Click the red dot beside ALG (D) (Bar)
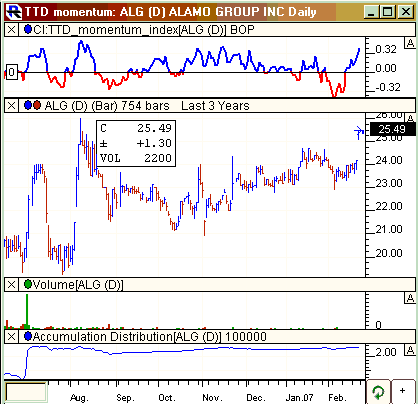Image resolution: width=418 pixels, height=404 pixels. tap(37, 106)
